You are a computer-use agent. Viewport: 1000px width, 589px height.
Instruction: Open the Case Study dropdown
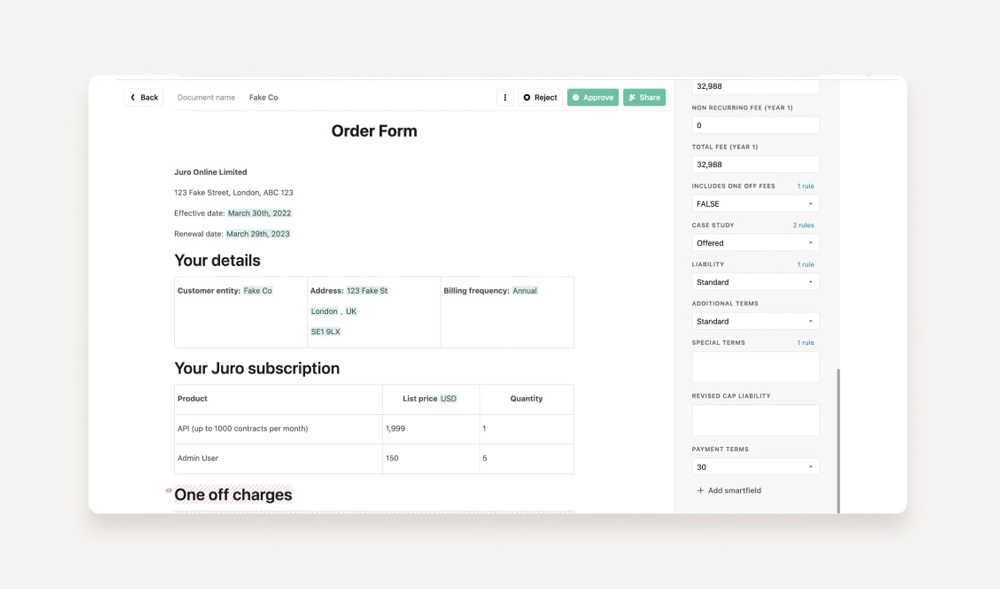755,243
